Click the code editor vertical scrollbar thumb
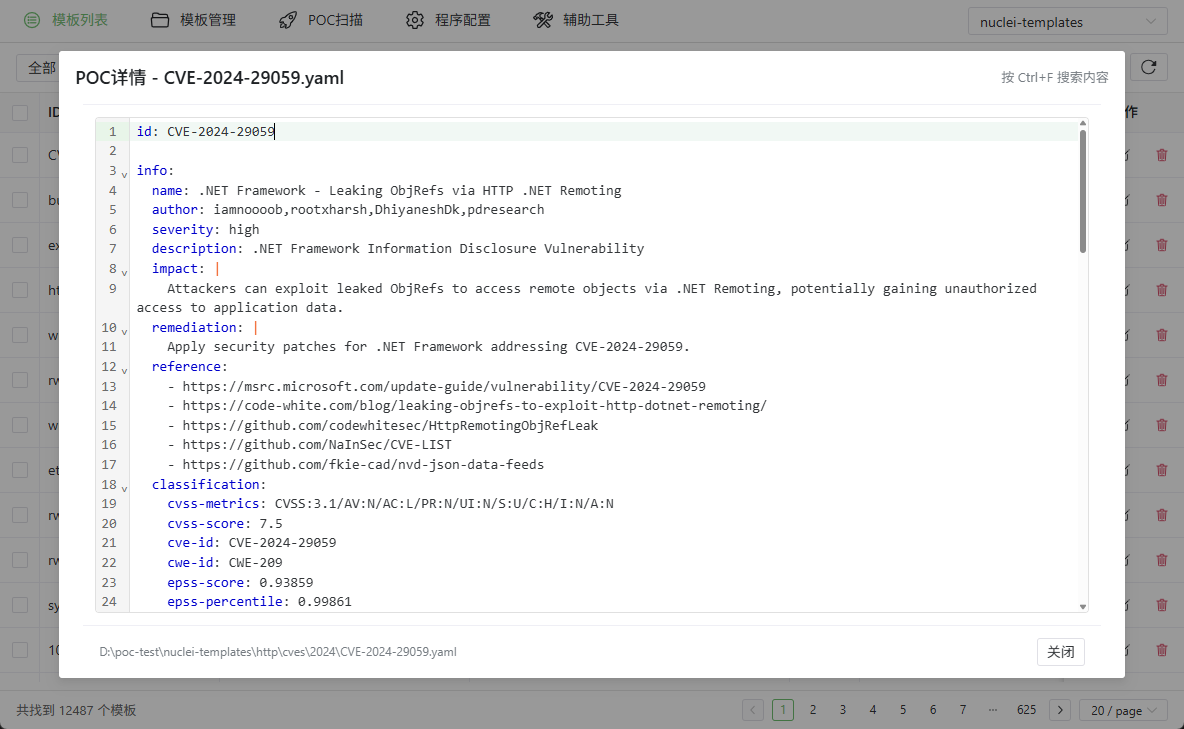Screen dimensions: 1184x729 [1082, 190]
